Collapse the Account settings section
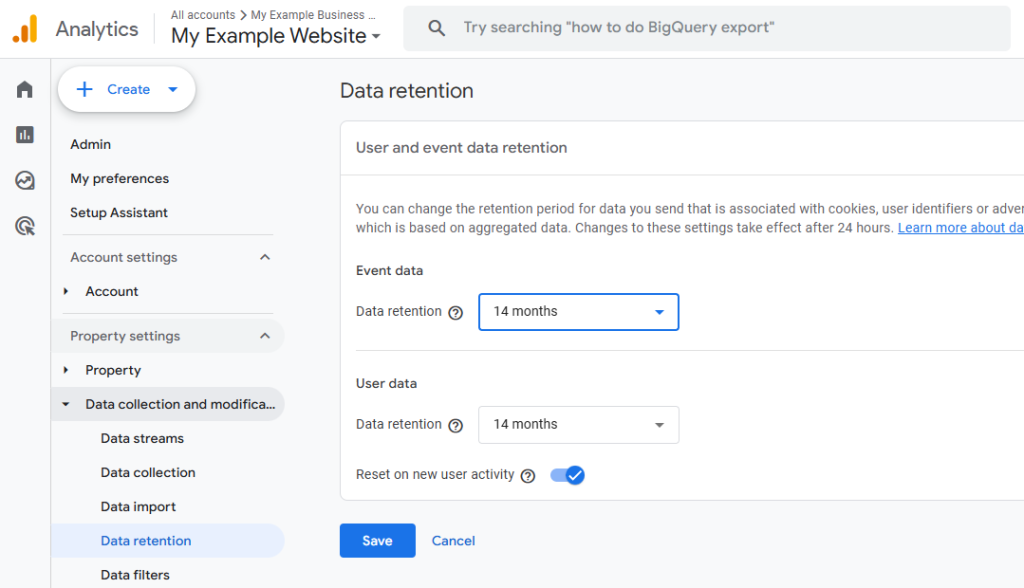The width and height of the screenshot is (1024, 588). [x=264, y=257]
